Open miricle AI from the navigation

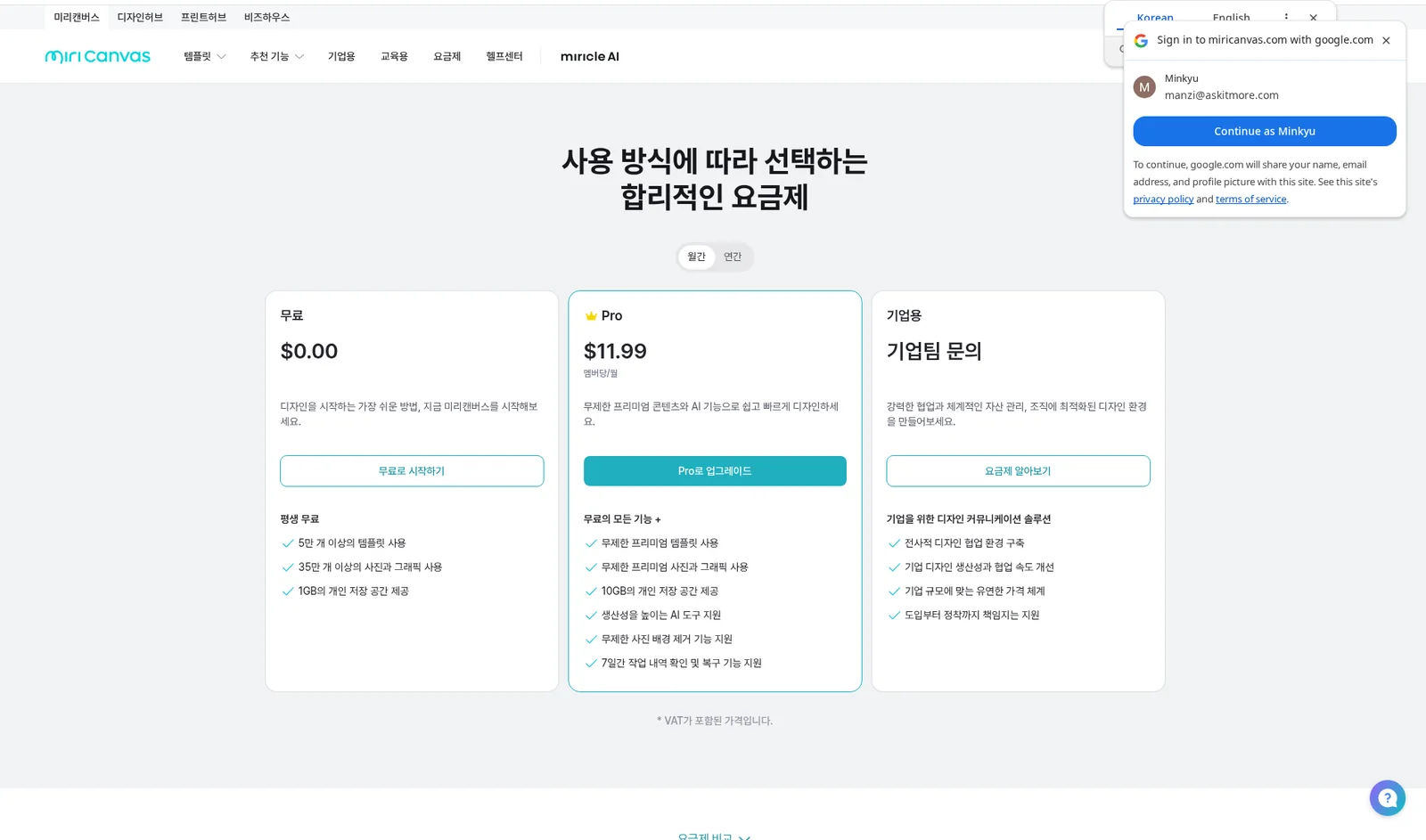coord(590,56)
